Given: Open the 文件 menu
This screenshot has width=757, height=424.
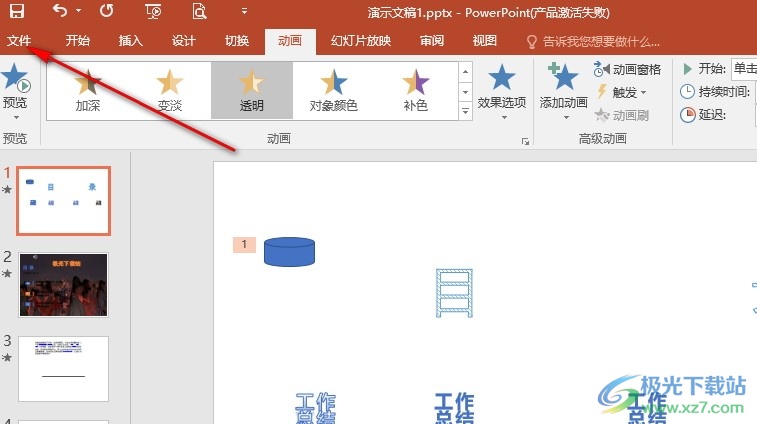Looking at the screenshot, I should click(x=19, y=41).
